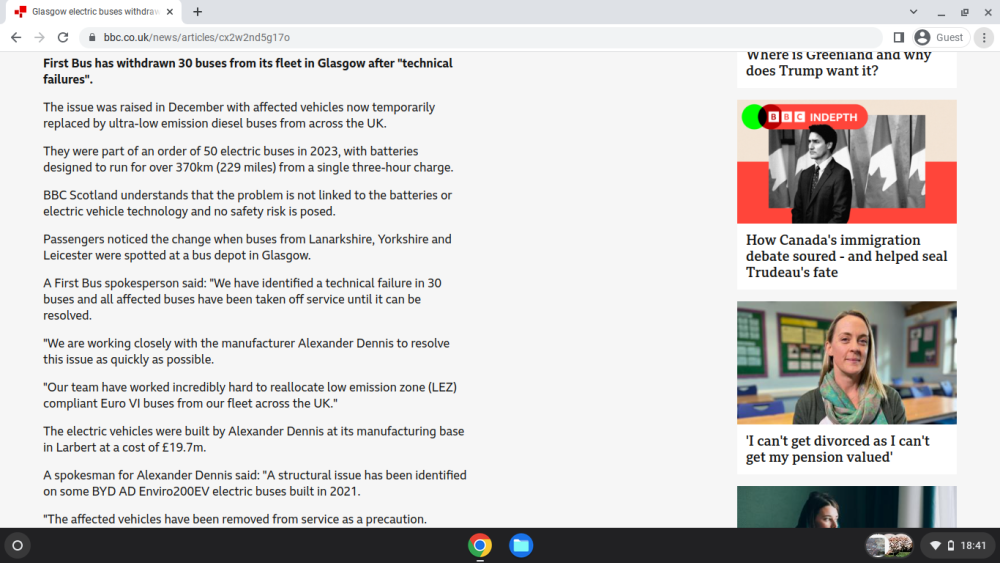The height and width of the screenshot is (563, 1000).
Task: Open the side panel icon
Action: click(899, 38)
